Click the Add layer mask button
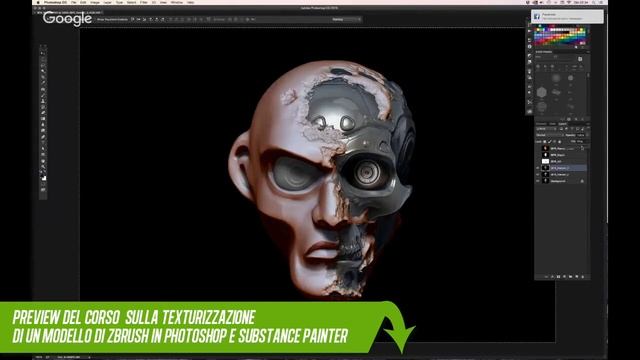The height and width of the screenshot is (360, 640). tap(558, 277)
